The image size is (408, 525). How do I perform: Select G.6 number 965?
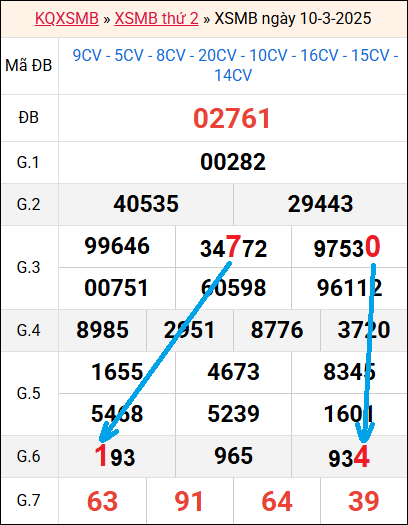click(x=233, y=456)
